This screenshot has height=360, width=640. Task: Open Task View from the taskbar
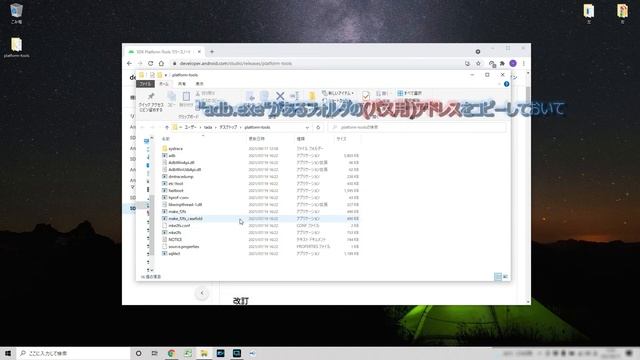click(x=155, y=353)
